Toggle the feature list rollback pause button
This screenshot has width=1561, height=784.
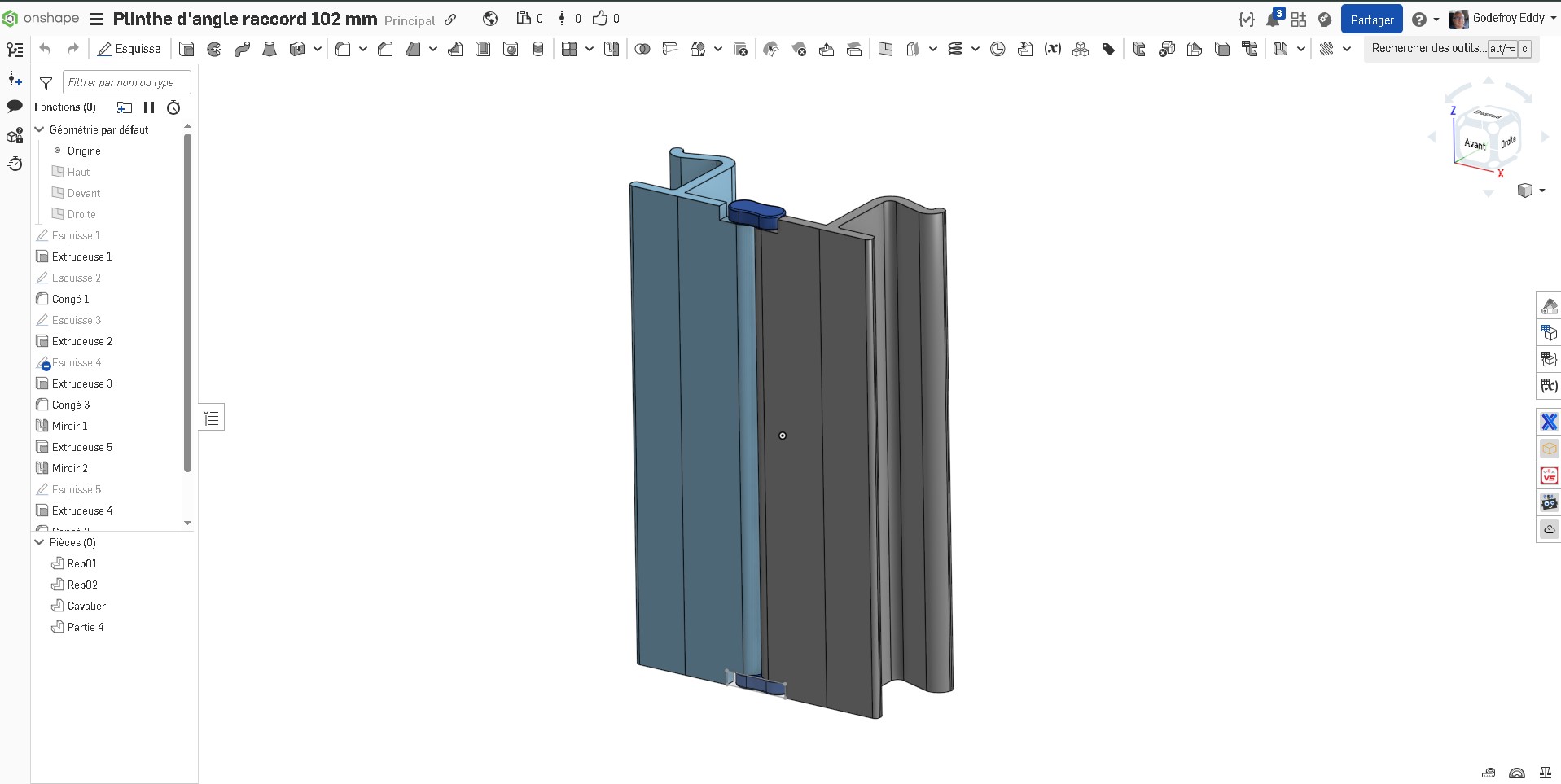[x=149, y=107]
